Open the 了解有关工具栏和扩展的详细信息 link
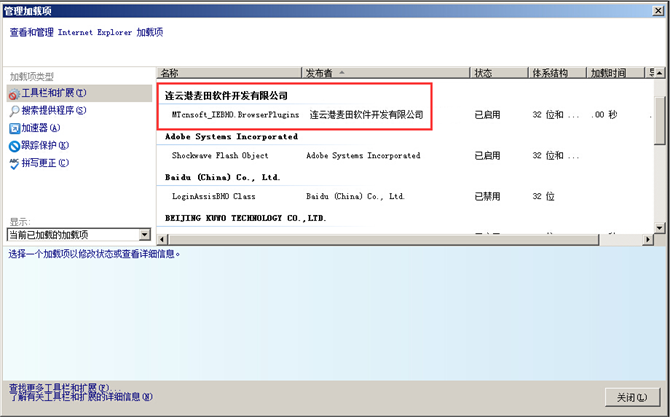Screen dimensions: 670x417 click(80, 397)
